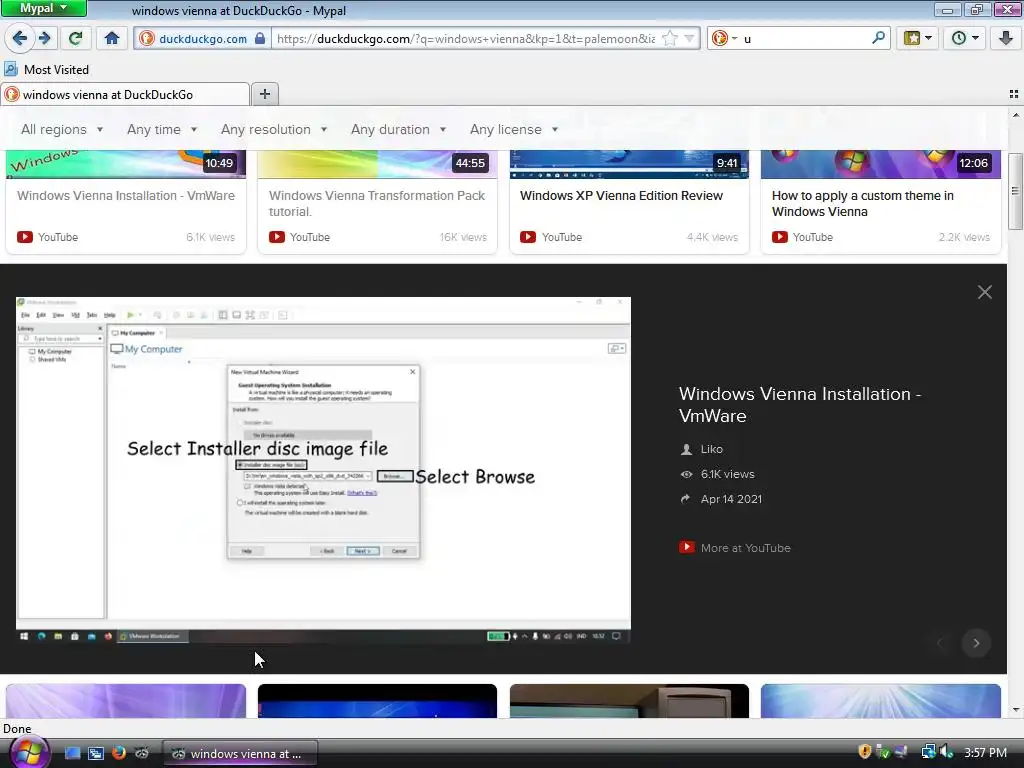Image resolution: width=1024 pixels, height=768 pixels.
Task: Open the Windows Start orb
Action: coord(28,752)
